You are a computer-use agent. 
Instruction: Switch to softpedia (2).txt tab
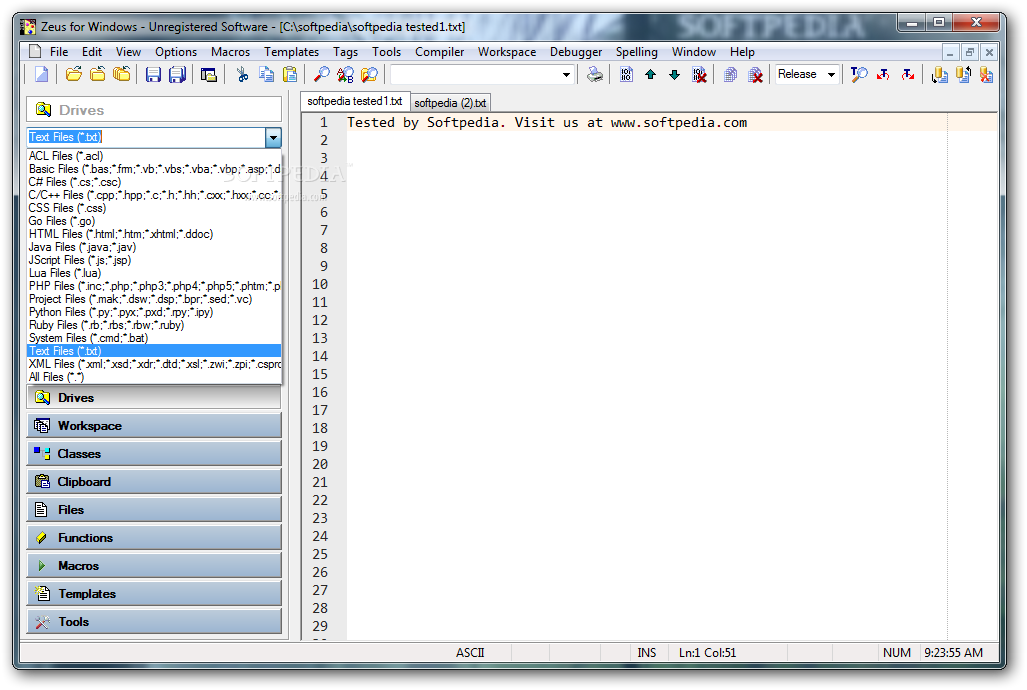click(x=450, y=103)
